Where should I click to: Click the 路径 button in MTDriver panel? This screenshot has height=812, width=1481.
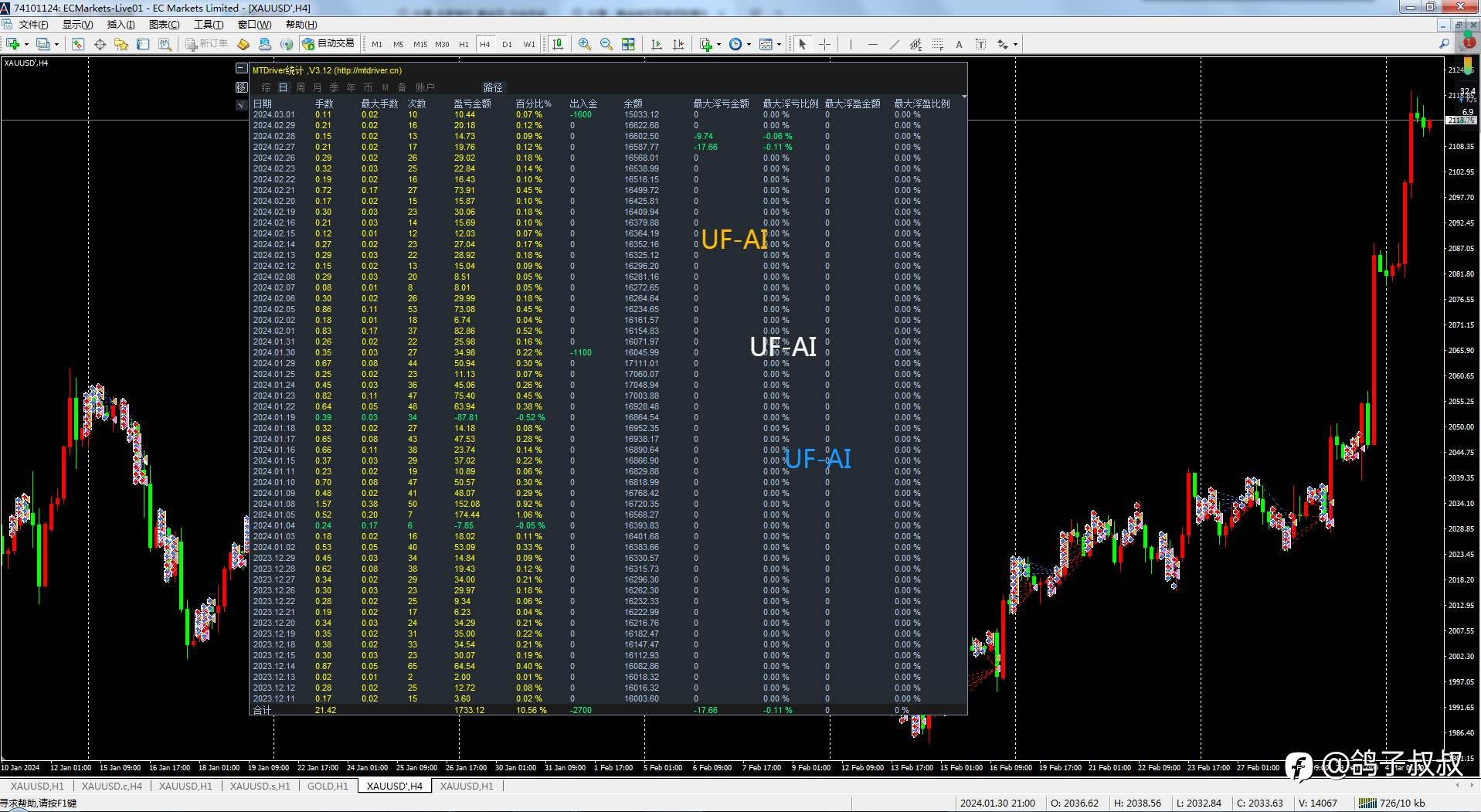click(x=493, y=87)
